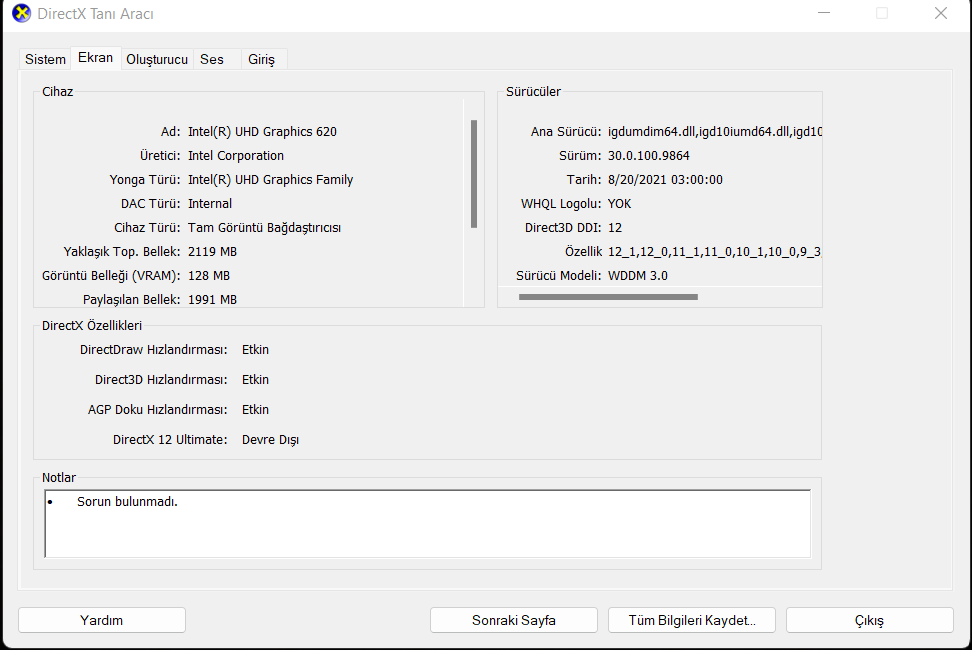972x650 pixels.
Task: Switch to the Sistem tab
Action: (45, 59)
